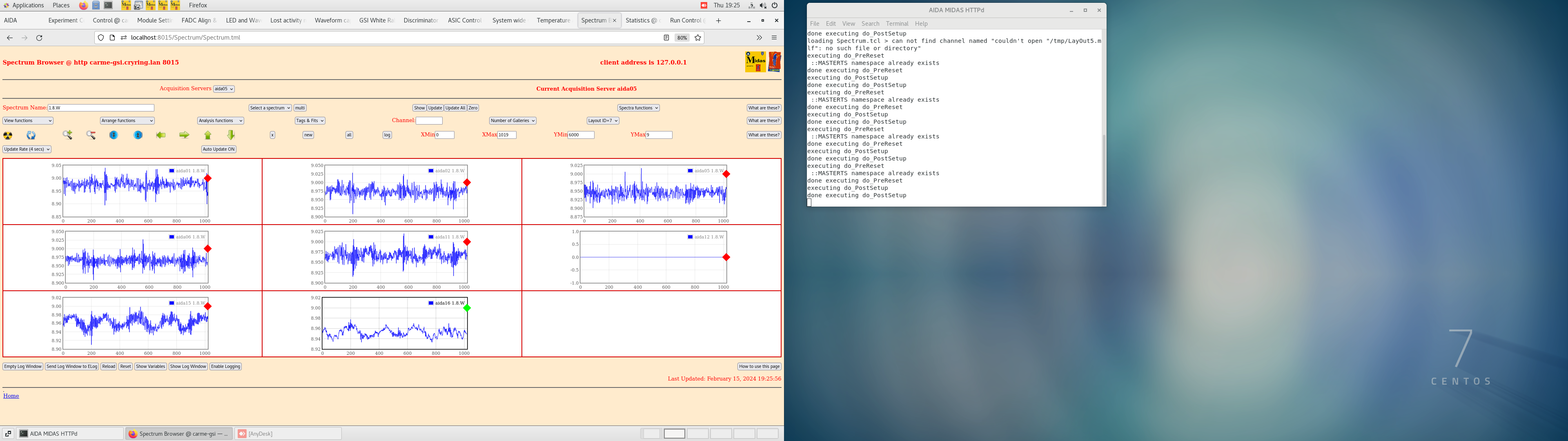The height and width of the screenshot is (441, 1568).
Task: Zoom out with the magnifier minus icon
Action: (x=91, y=135)
